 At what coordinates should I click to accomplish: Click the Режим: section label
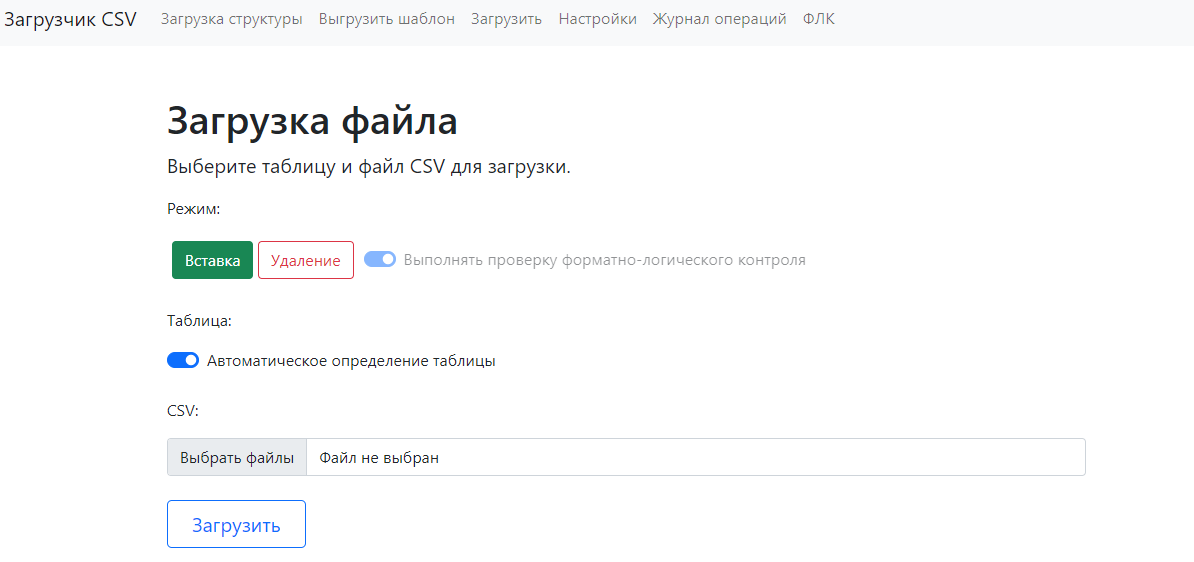(193, 209)
